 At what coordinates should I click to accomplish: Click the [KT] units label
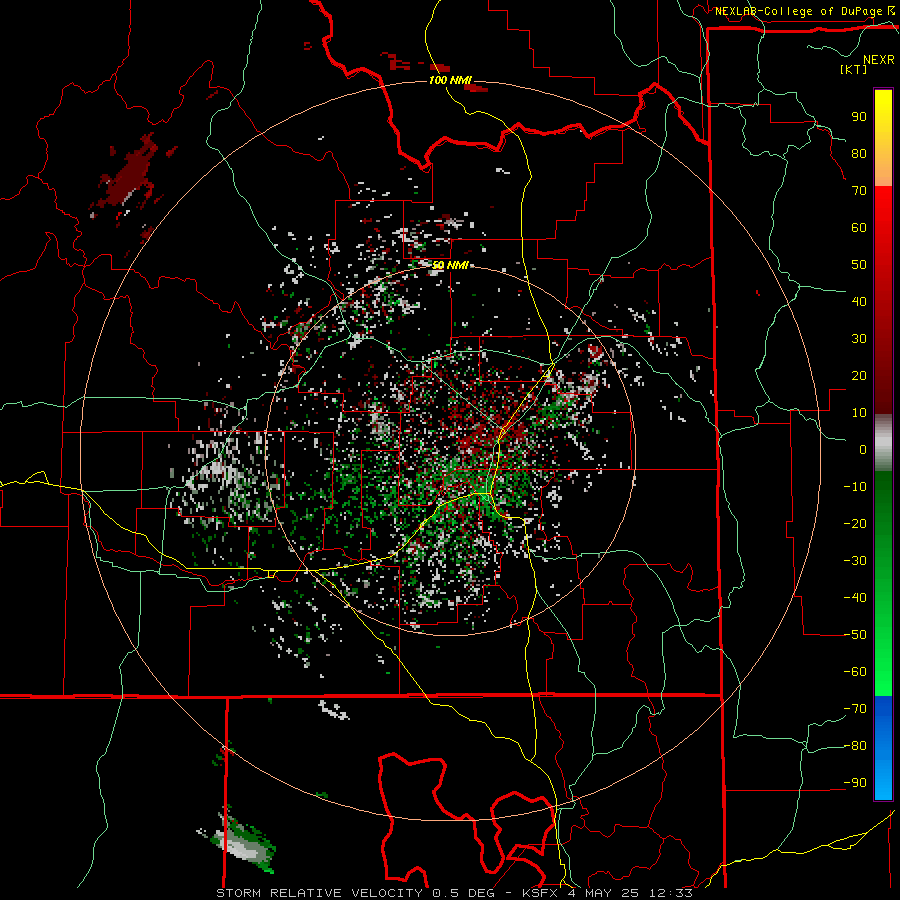pyautogui.click(x=854, y=69)
